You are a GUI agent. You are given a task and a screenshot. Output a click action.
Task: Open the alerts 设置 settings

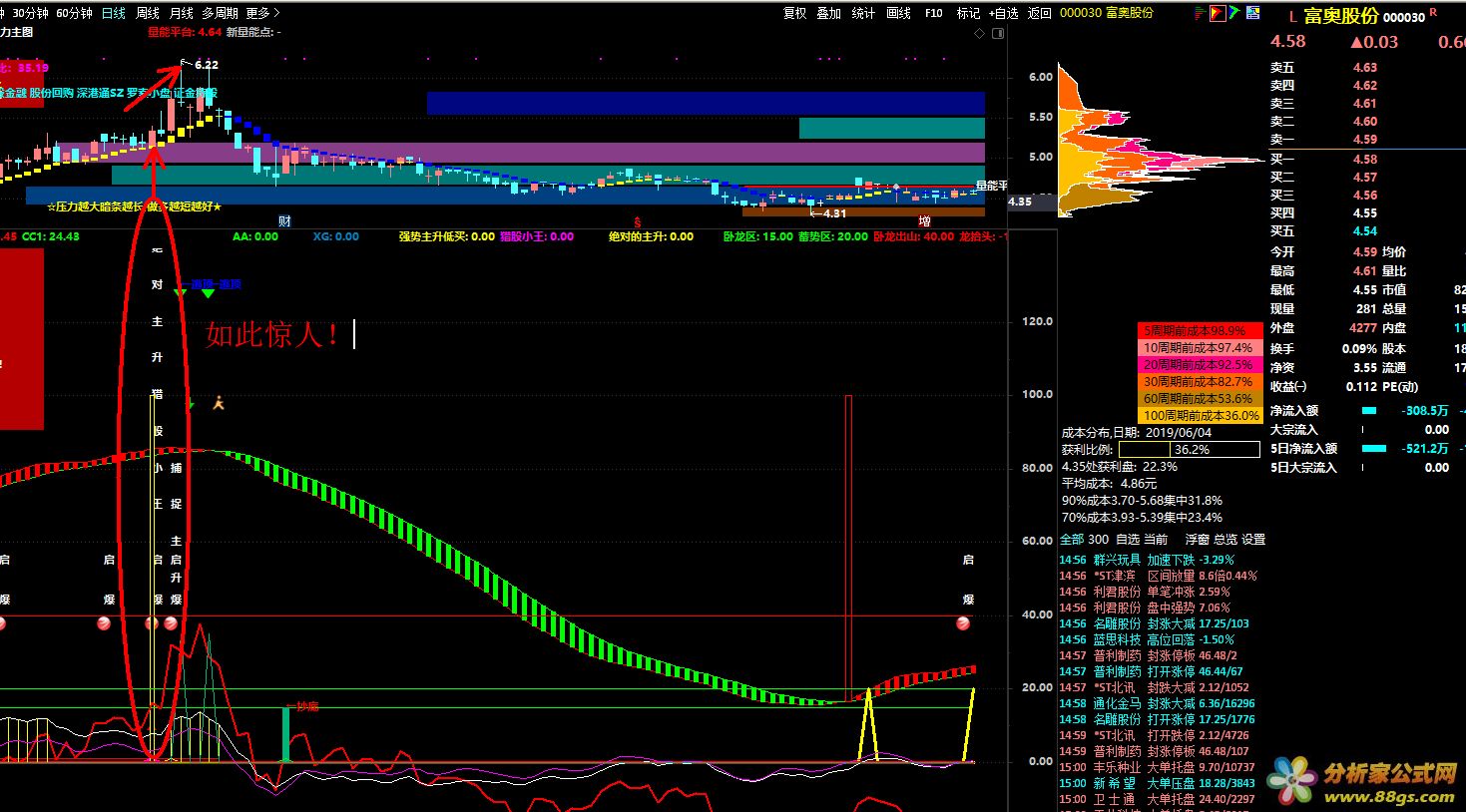1253,539
